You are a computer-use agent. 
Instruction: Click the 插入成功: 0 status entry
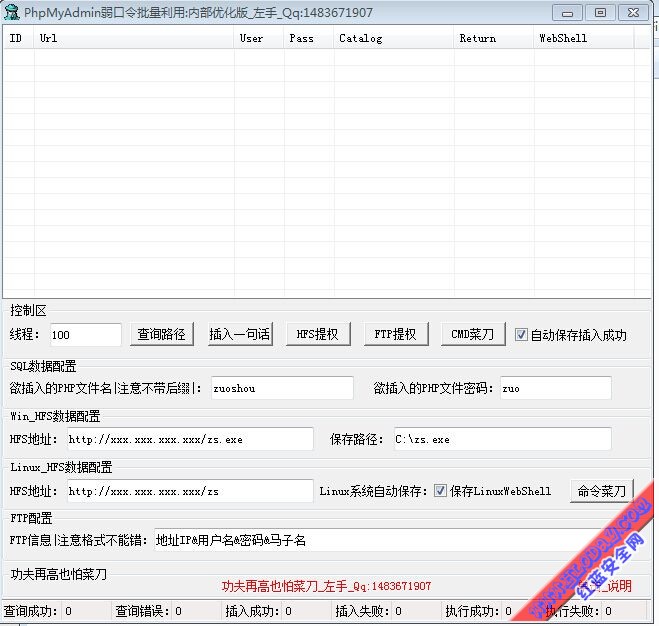click(258, 611)
